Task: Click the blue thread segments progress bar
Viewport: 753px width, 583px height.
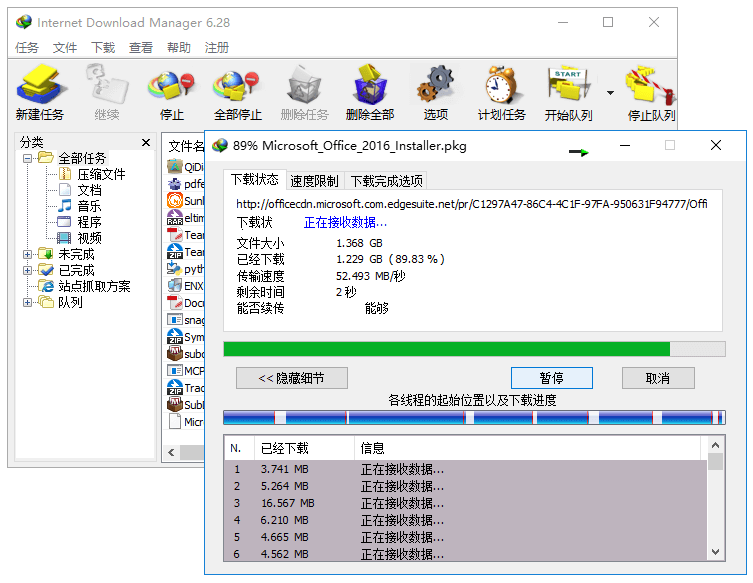Action: (474, 417)
